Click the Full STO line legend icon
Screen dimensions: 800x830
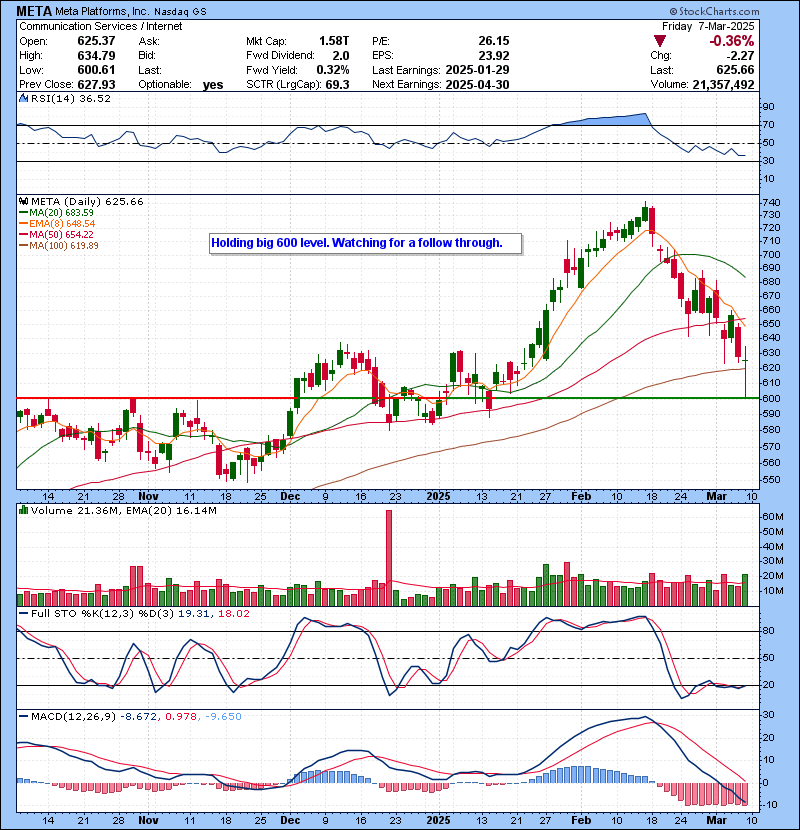(22, 613)
